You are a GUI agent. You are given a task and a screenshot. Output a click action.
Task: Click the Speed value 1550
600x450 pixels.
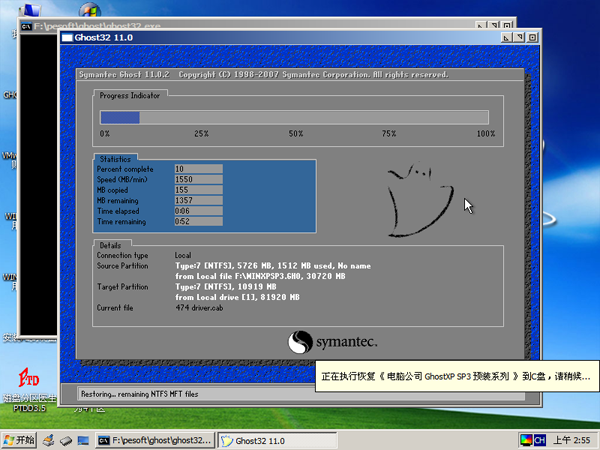point(199,179)
